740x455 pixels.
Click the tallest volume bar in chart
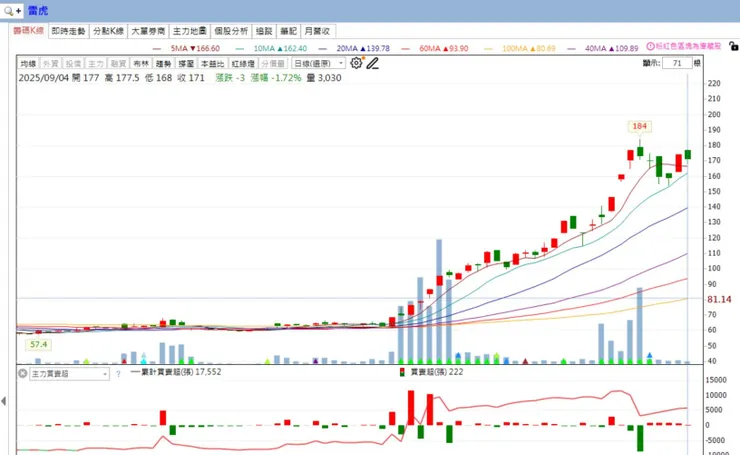(439, 301)
